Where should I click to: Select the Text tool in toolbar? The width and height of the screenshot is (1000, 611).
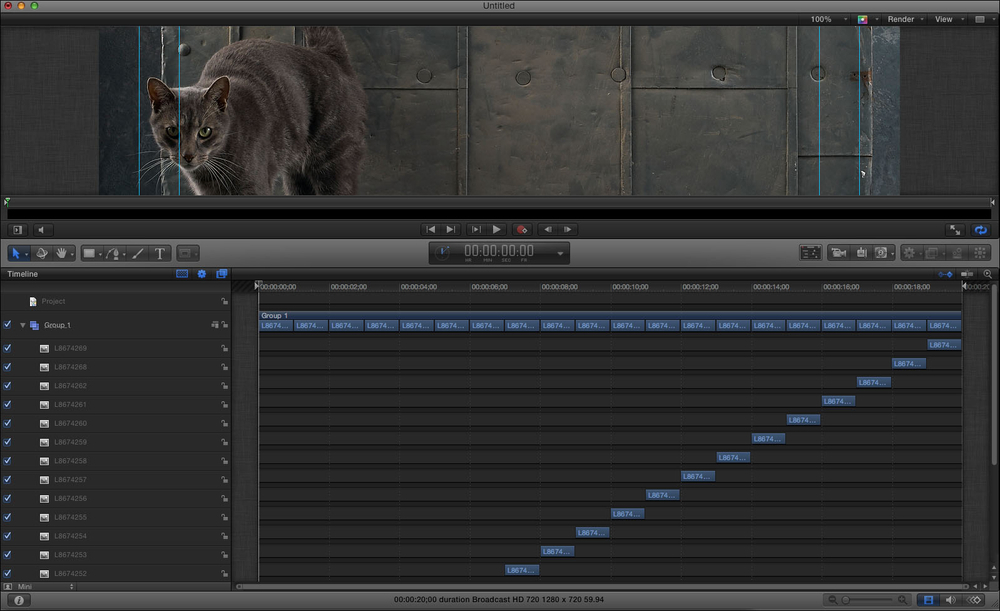click(x=159, y=253)
